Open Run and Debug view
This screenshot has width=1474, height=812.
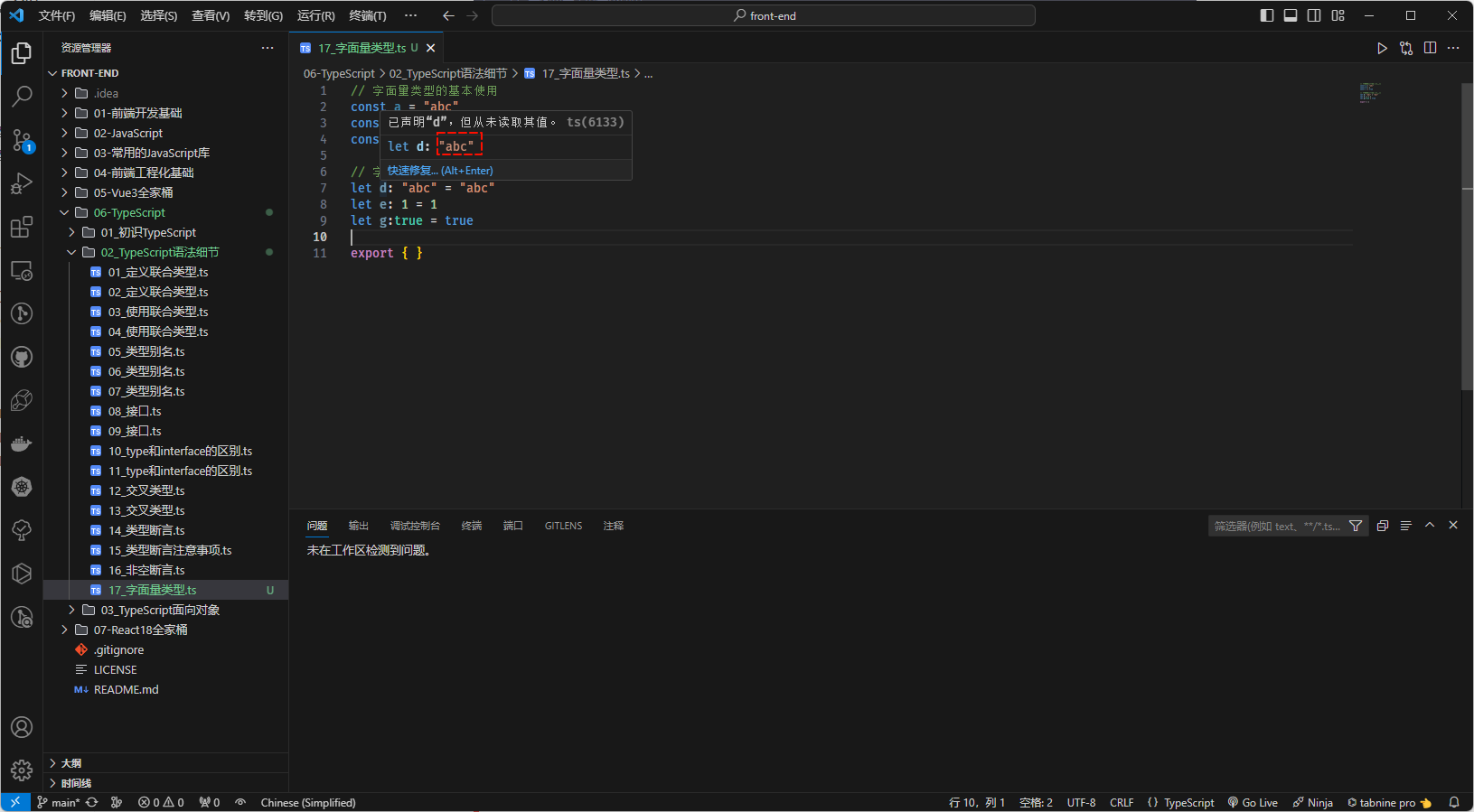[22, 183]
